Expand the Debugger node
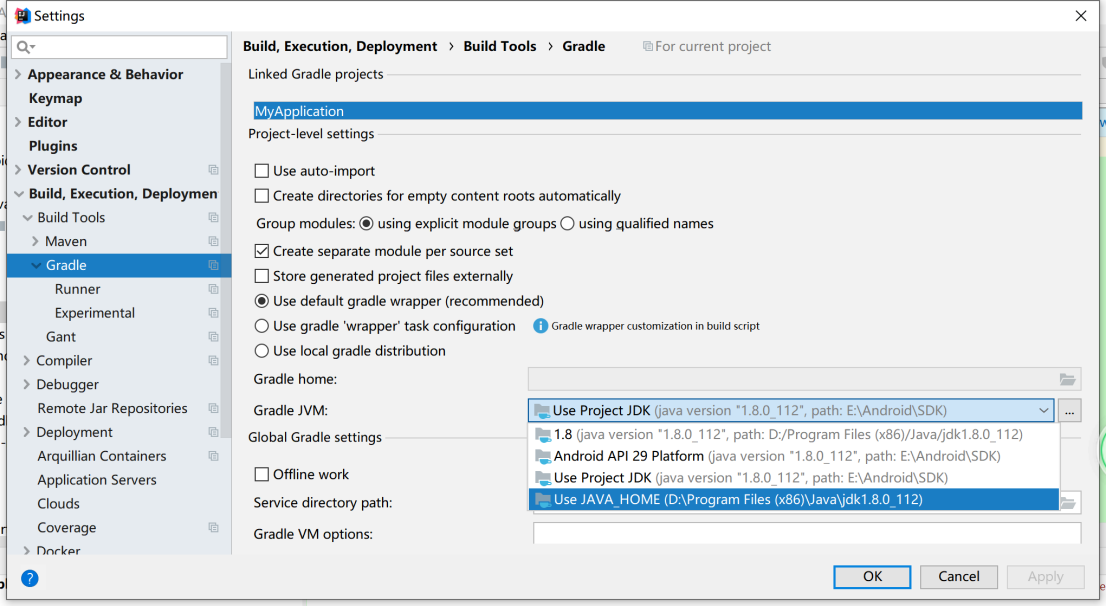Viewport: 1107px width, 606px height. [27, 384]
